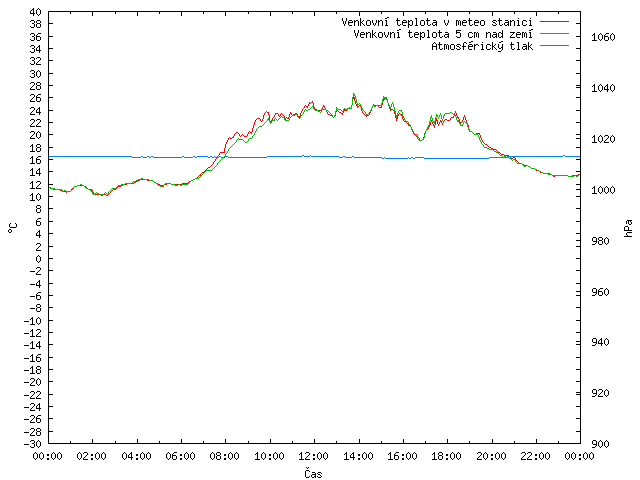The image size is (640, 480).
Task: Click the '°C' left axis title
Action: (13, 228)
